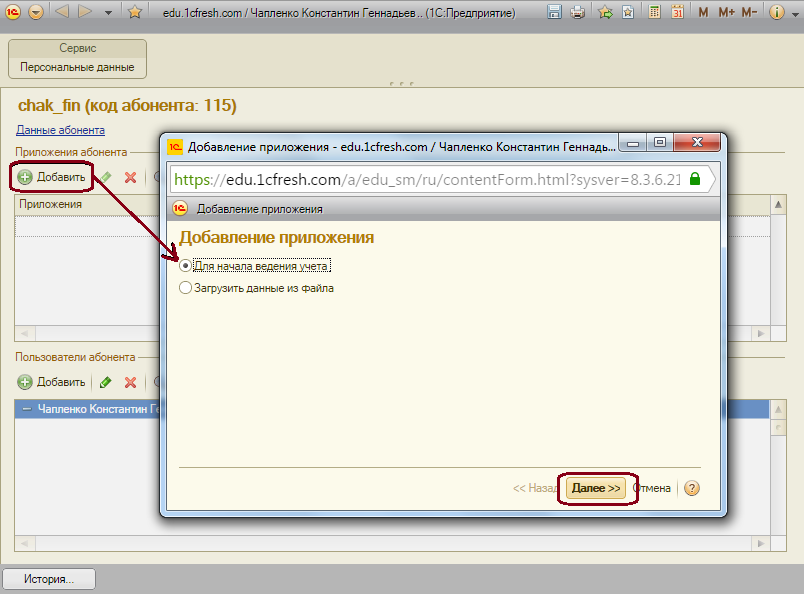Click the URL address field in dialog
The height and width of the screenshot is (594, 804).
point(428,180)
